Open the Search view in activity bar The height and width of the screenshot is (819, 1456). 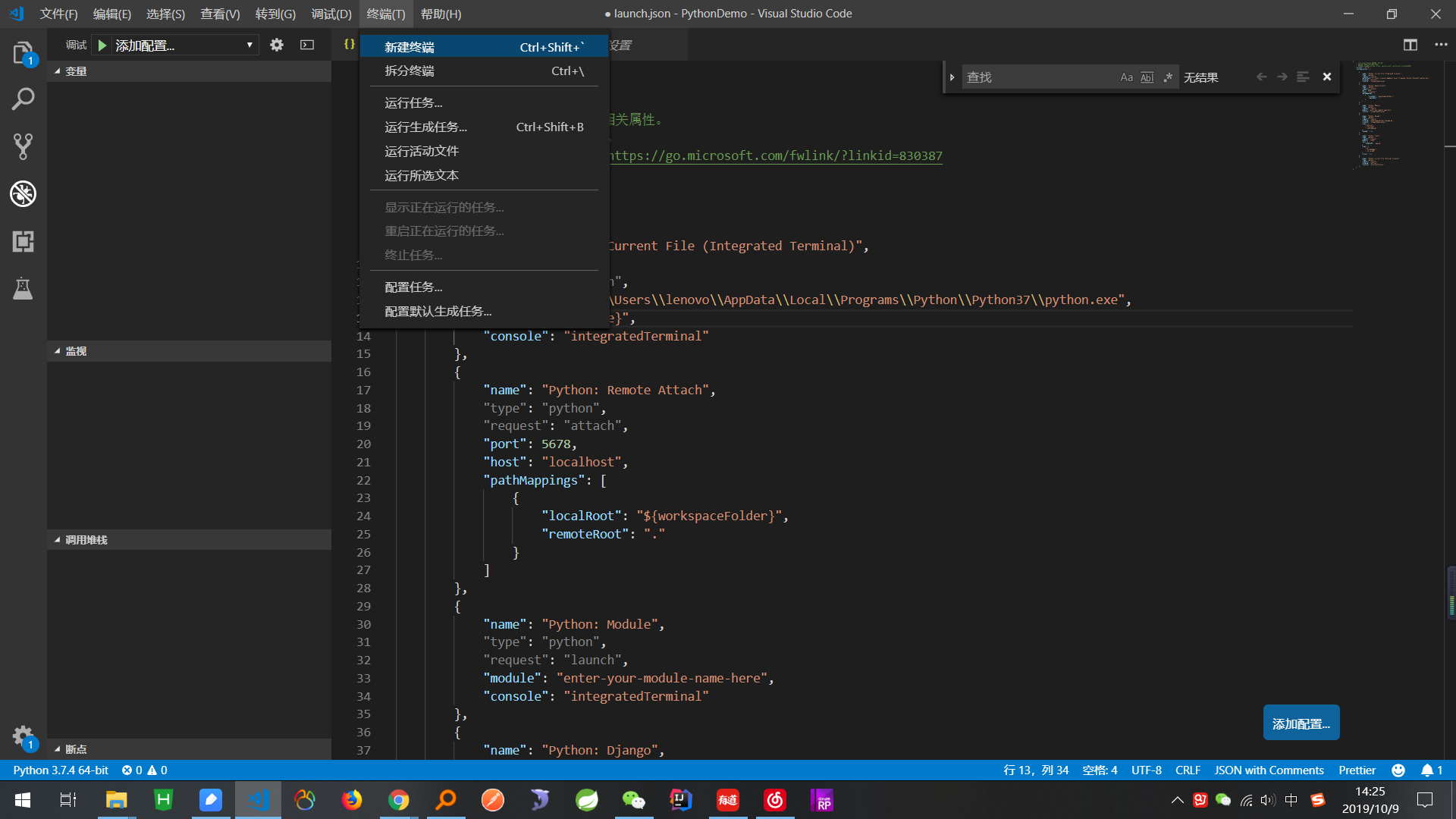tap(23, 99)
